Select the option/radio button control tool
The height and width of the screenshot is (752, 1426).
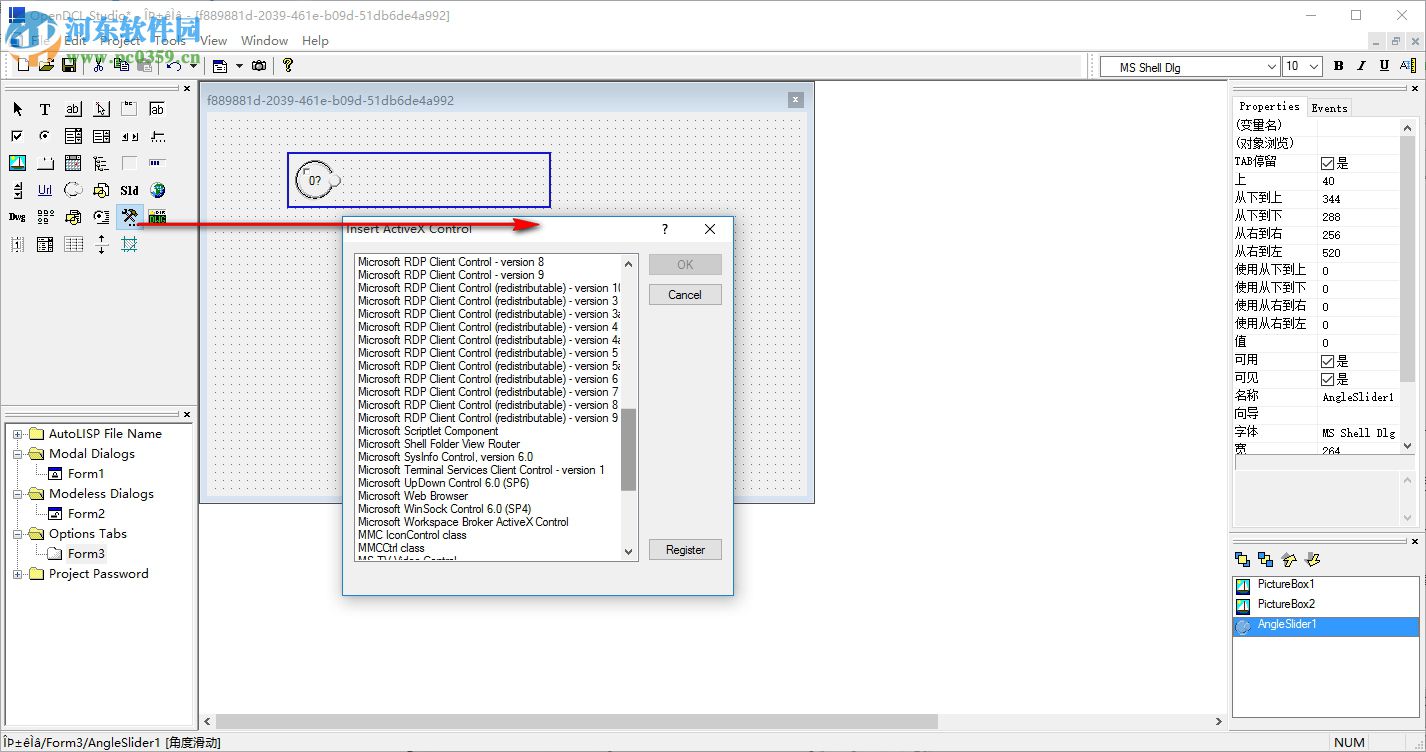pyautogui.click(x=45, y=136)
